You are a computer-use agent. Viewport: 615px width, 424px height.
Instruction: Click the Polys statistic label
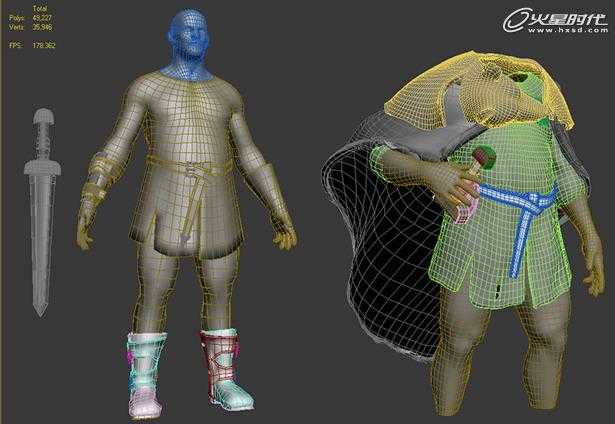coord(16,18)
